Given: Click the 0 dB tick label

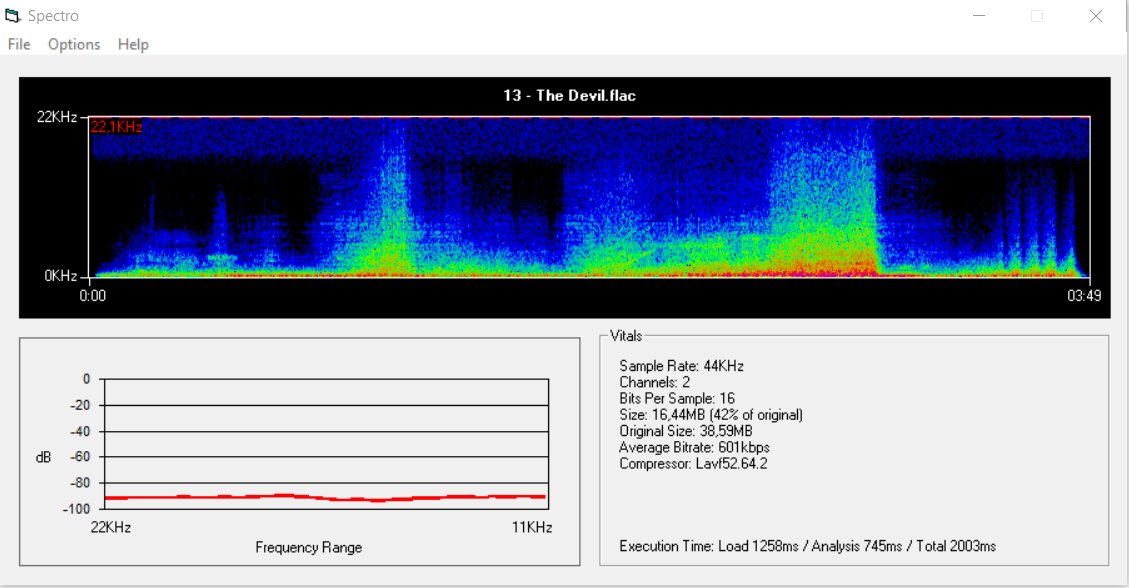Looking at the screenshot, I should point(86,379).
